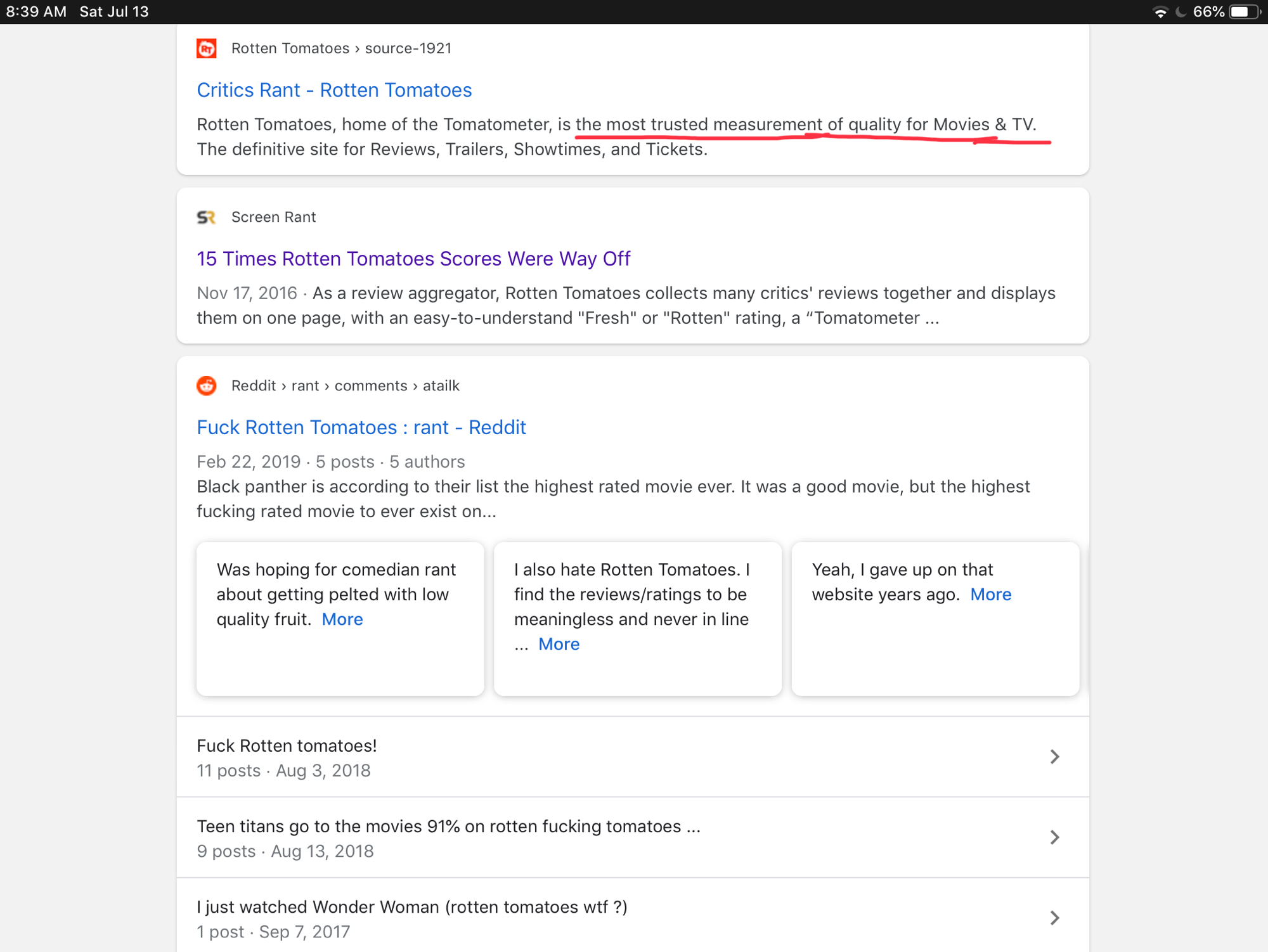Click More on 'I also hate Rotten Tomatoes' card
The width and height of the screenshot is (1268, 952).
(559, 644)
